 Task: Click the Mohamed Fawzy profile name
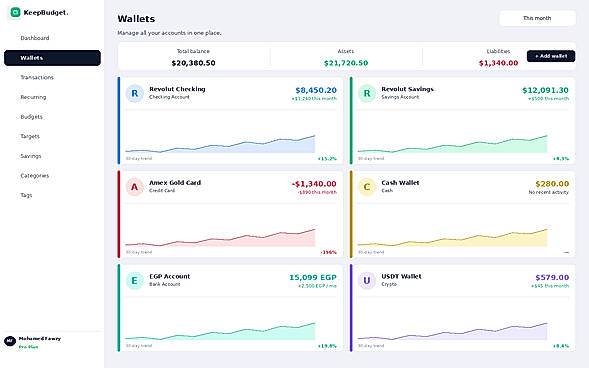tap(40, 339)
